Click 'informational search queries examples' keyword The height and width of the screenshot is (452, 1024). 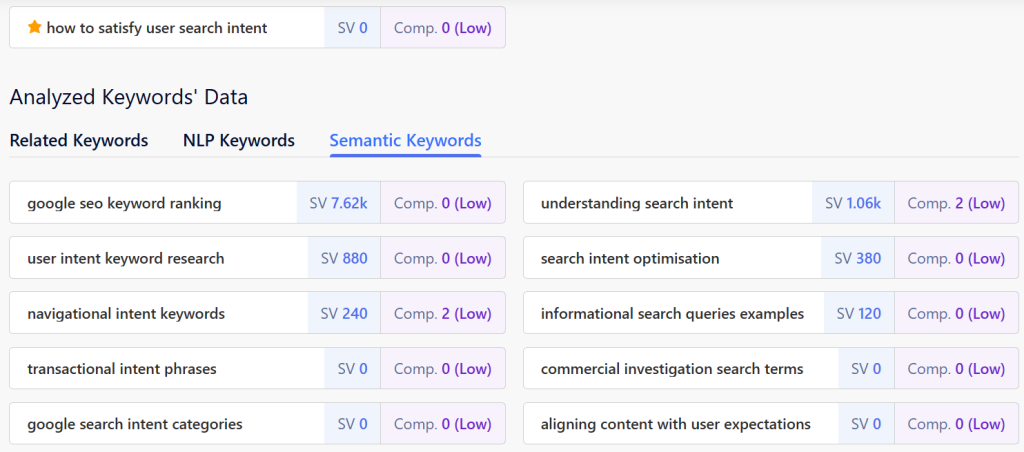point(672,314)
